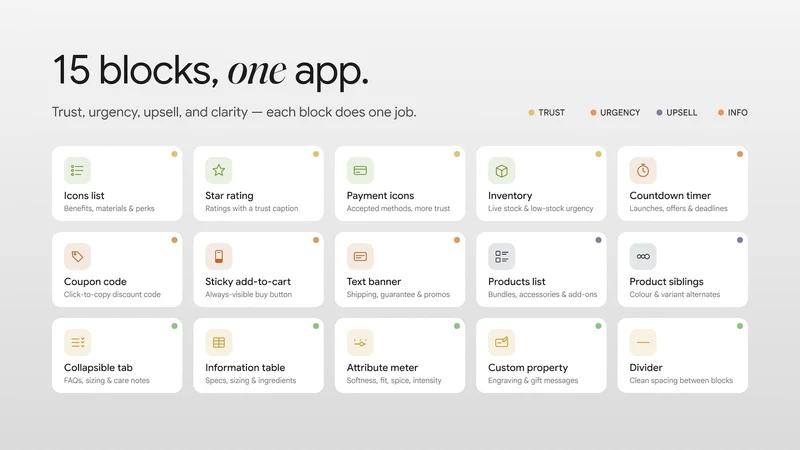This screenshot has width=800, height=450.
Task: Click the orange dot on Coupon code card
Action: (x=174, y=240)
